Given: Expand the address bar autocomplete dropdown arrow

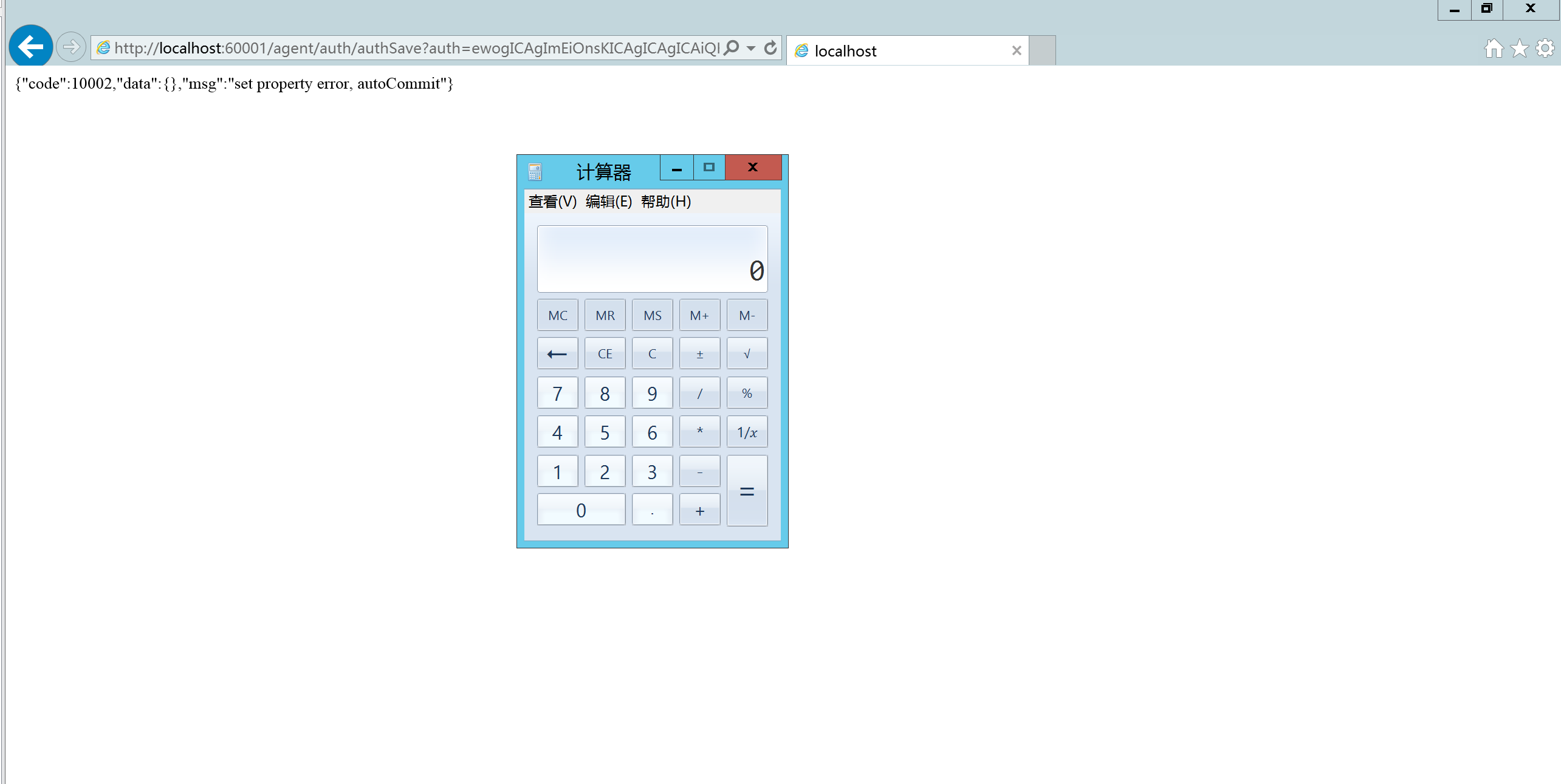Looking at the screenshot, I should click(x=752, y=48).
